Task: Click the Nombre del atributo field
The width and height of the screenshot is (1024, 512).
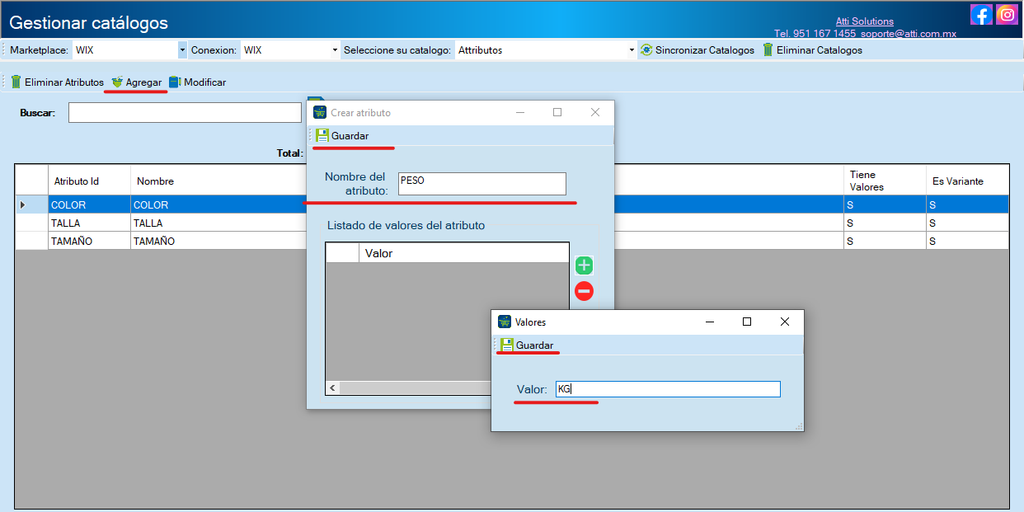Action: pos(482,184)
